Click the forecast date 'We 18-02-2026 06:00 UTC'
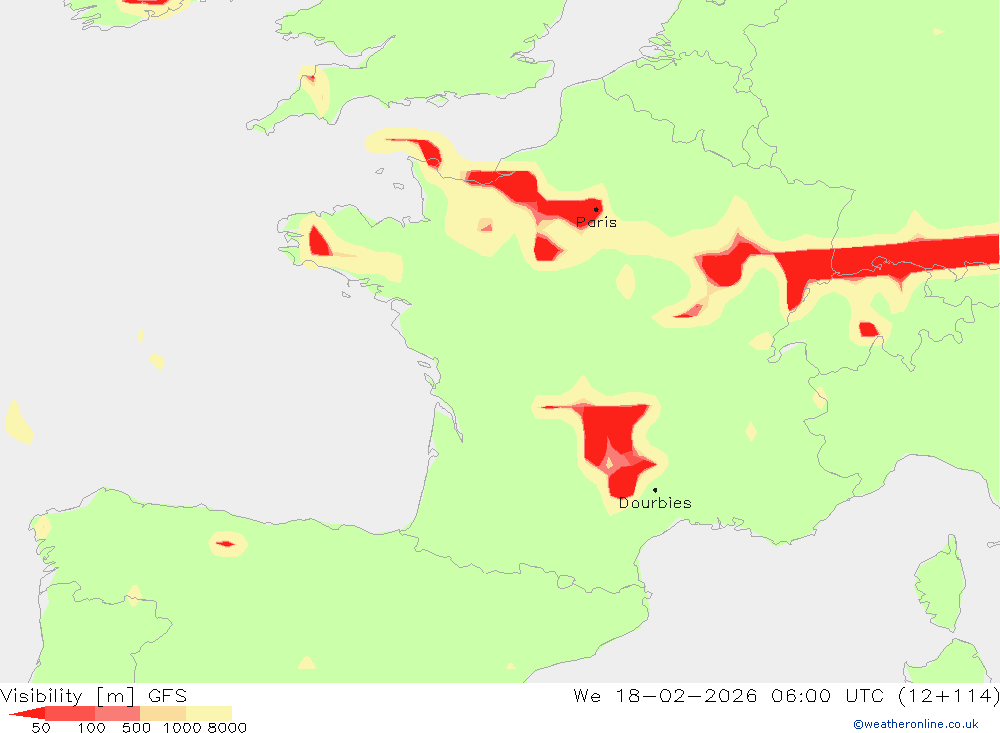The width and height of the screenshot is (1000, 733). [729, 695]
